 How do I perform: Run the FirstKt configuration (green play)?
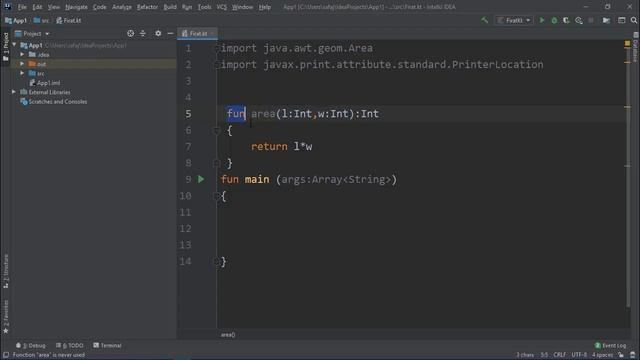542,20
